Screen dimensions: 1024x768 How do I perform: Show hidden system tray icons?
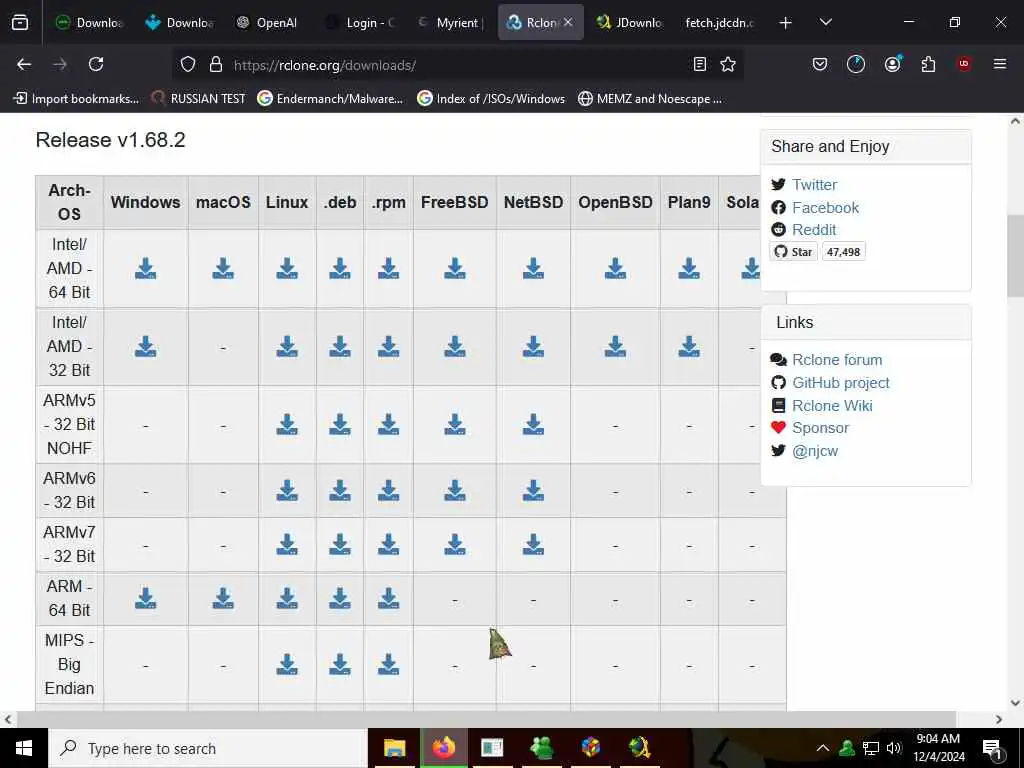[x=823, y=748]
